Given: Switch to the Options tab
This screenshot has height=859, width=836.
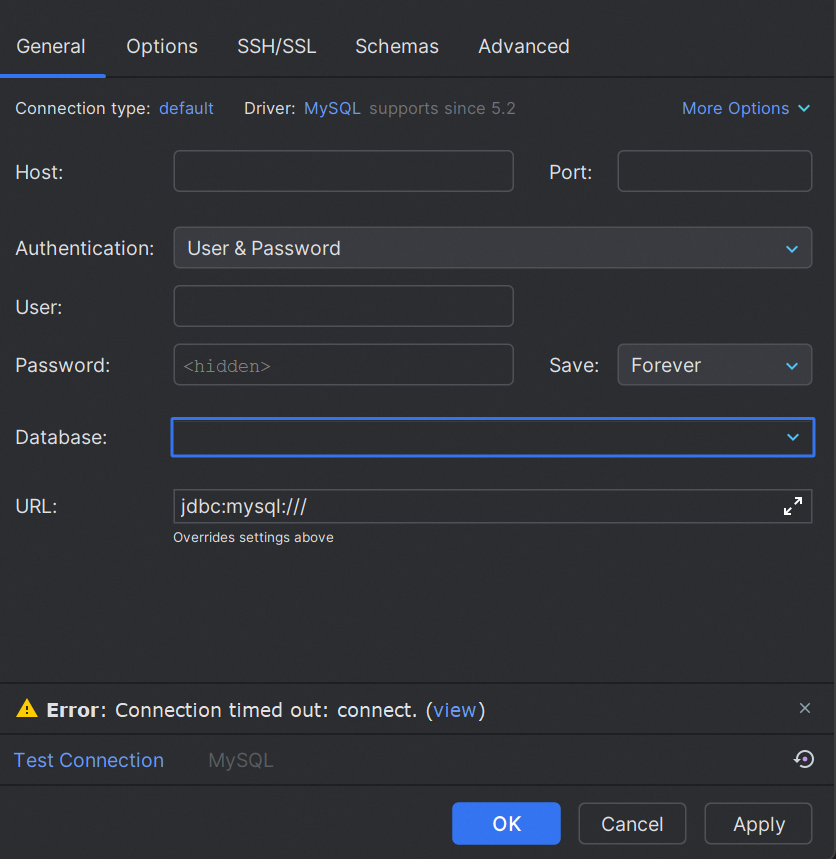Looking at the screenshot, I should pos(162,46).
